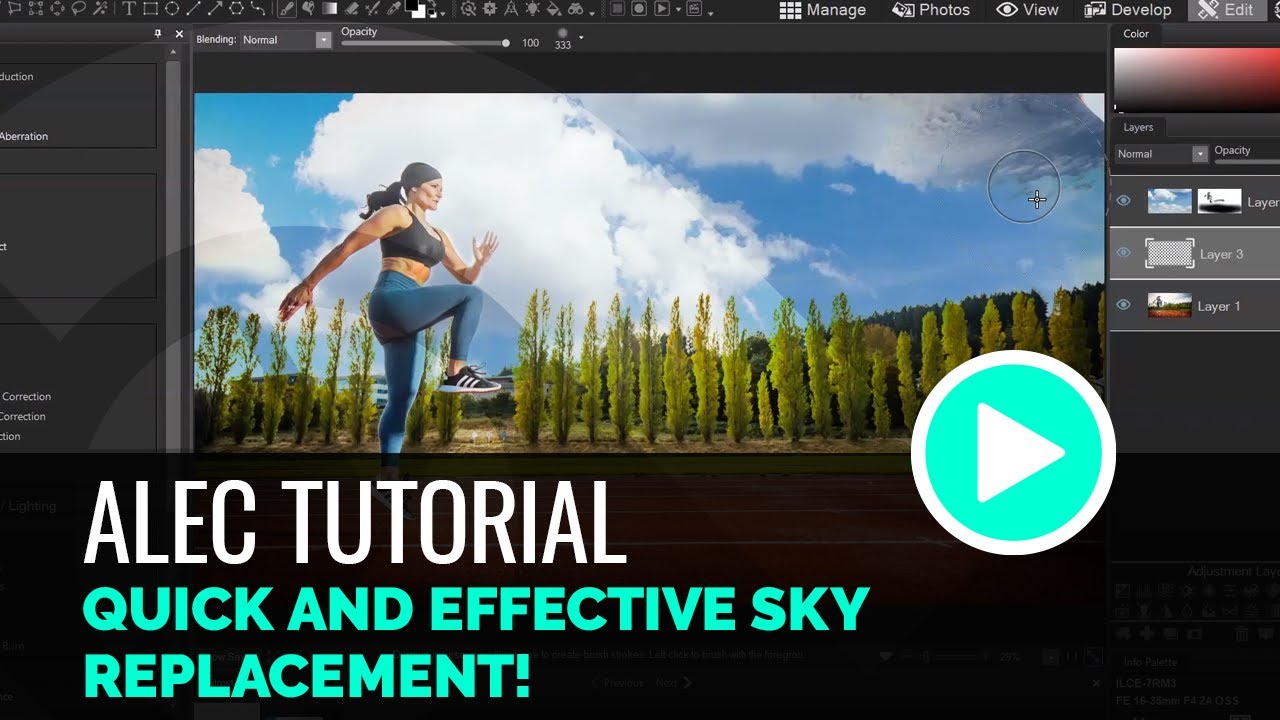Select the ellipse shape tool
Image resolution: width=1280 pixels, height=720 pixels.
pyautogui.click(x=172, y=9)
